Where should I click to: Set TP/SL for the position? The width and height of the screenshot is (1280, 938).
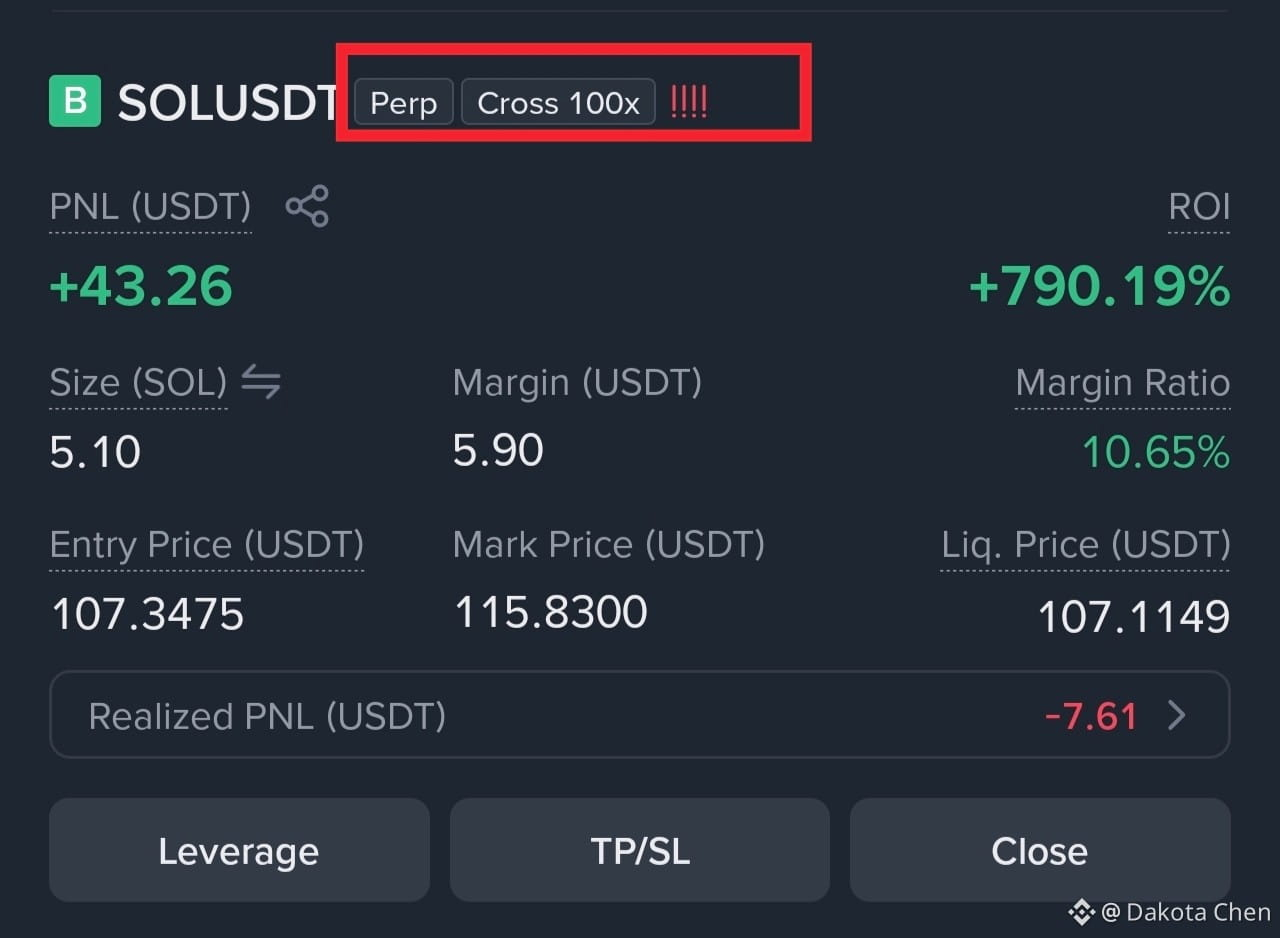(x=640, y=850)
